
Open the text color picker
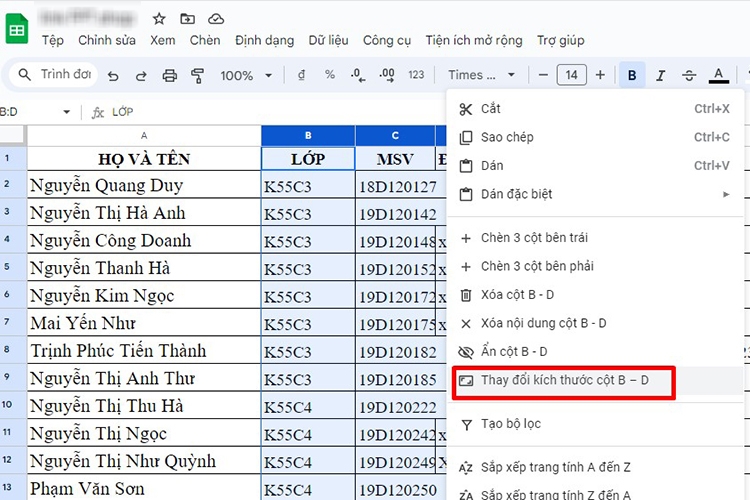click(718, 75)
